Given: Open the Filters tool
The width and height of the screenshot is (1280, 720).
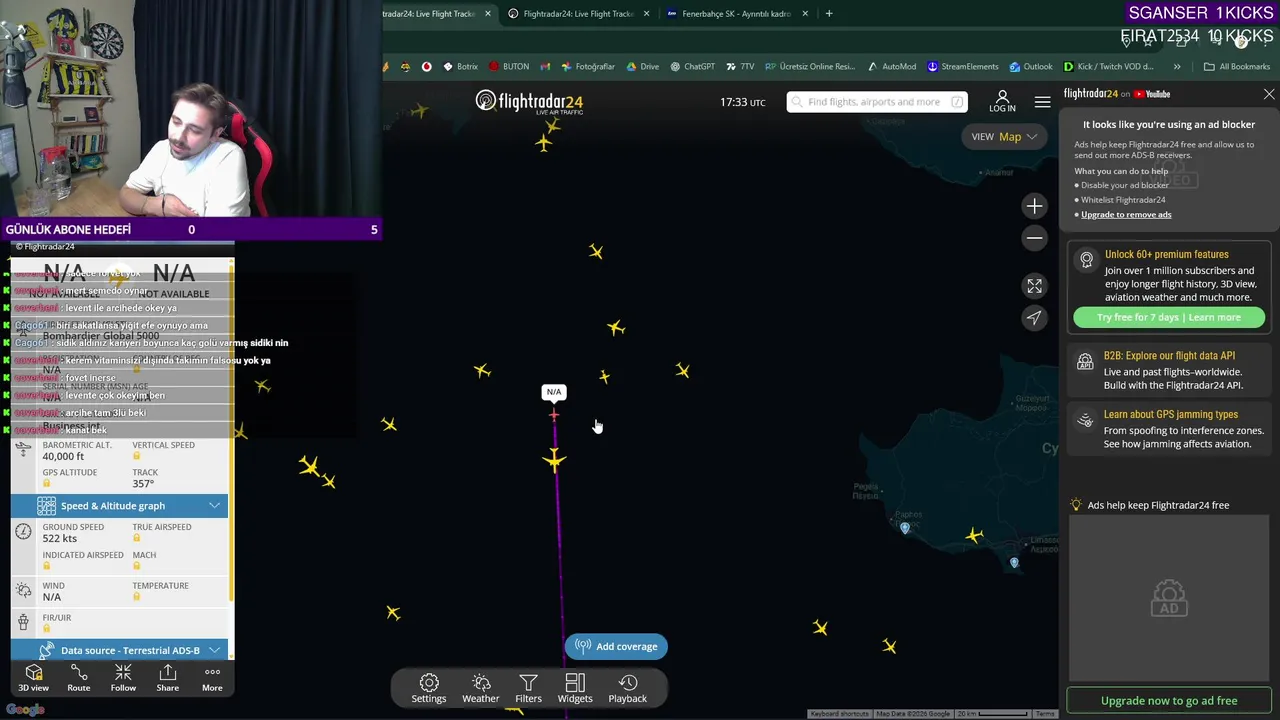Looking at the screenshot, I should click(x=528, y=688).
